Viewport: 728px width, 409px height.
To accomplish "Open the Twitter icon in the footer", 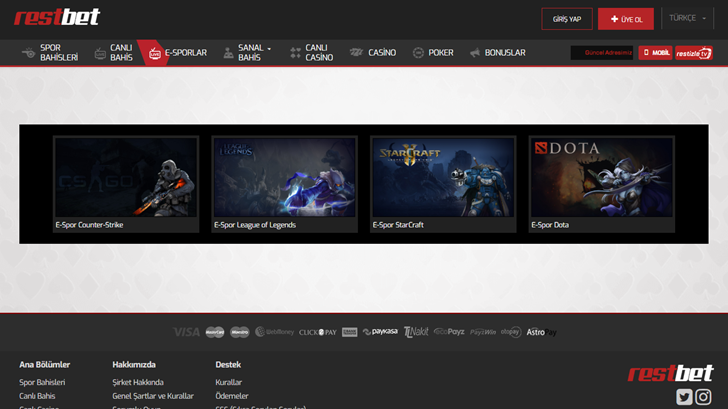I will [x=684, y=397].
